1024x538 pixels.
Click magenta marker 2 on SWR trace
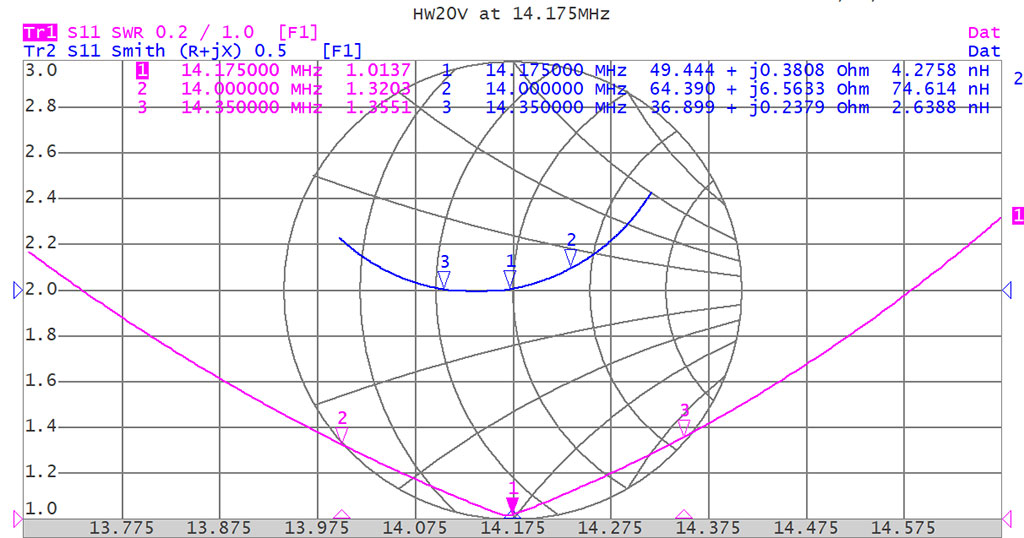[x=342, y=435]
